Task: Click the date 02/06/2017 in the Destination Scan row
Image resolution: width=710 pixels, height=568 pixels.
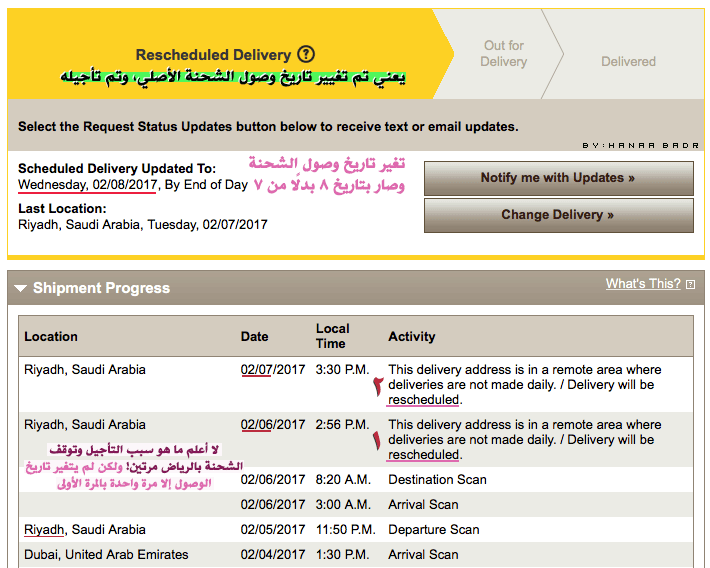Action: coord(273,480)
